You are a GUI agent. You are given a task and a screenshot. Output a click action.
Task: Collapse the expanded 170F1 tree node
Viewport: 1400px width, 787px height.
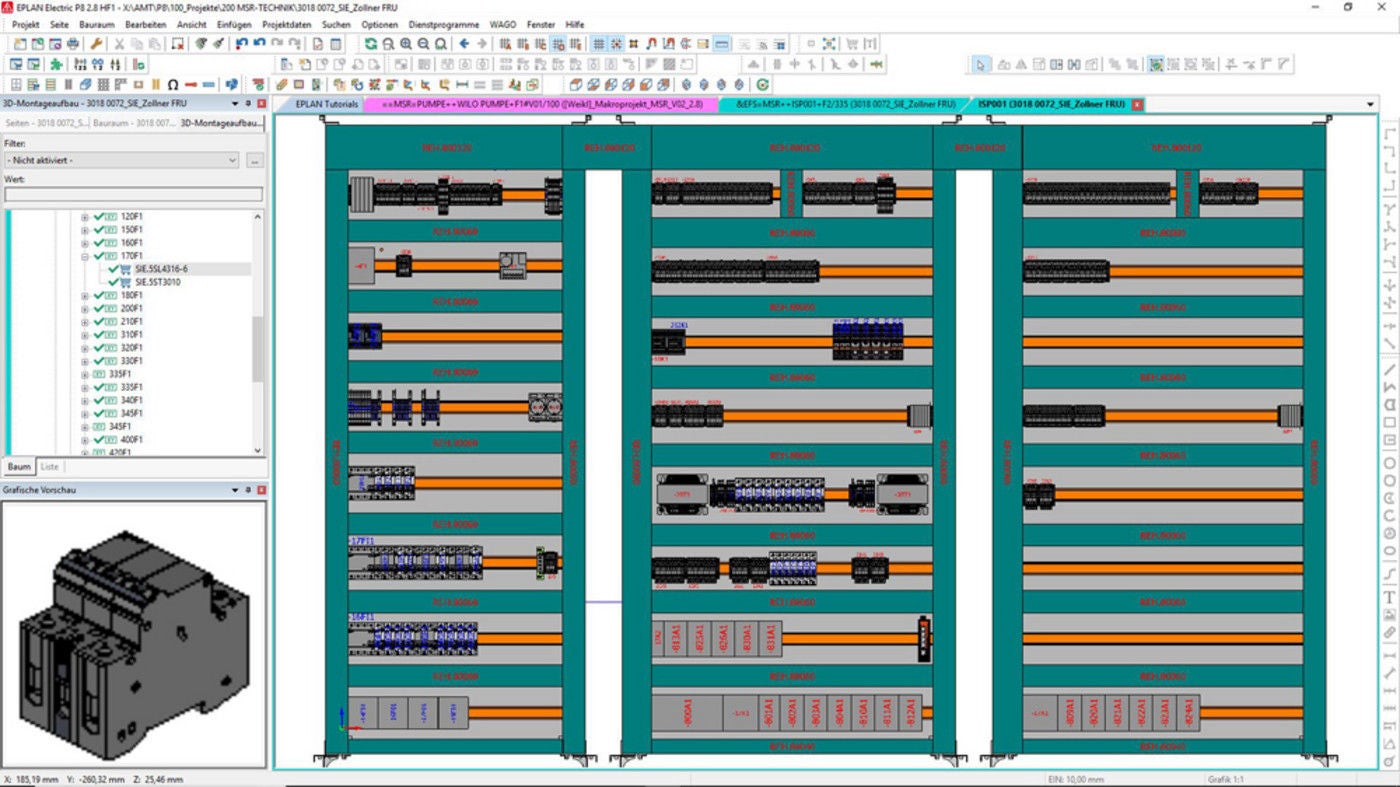coord(84,255)
